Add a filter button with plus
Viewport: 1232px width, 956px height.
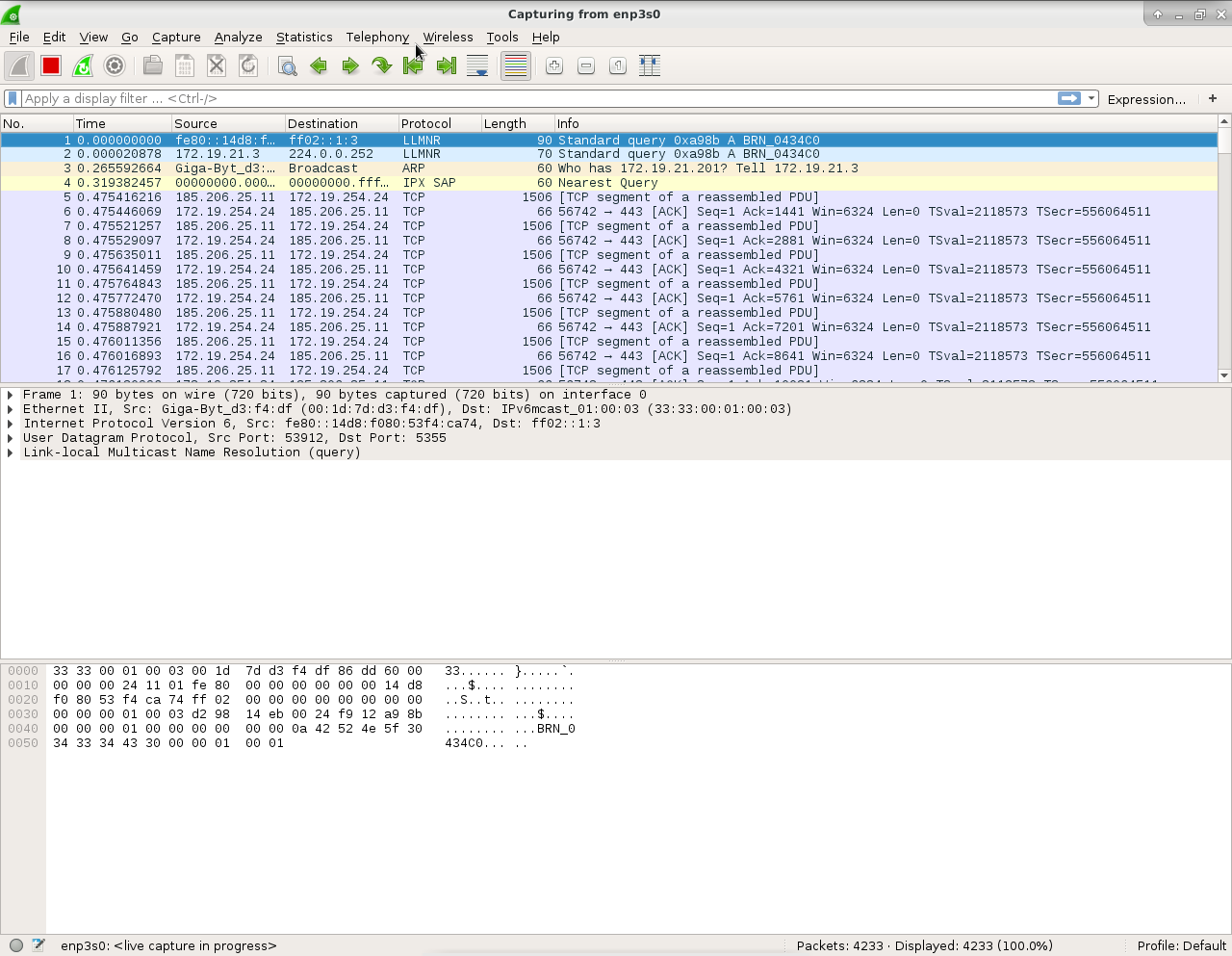point(1213,98)
